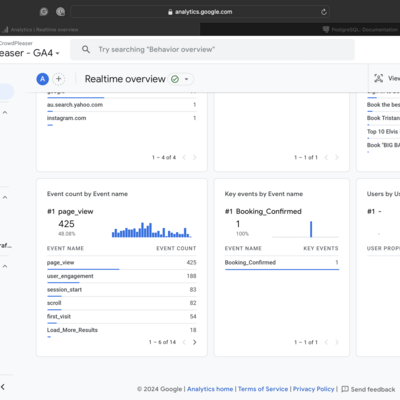Click next arrow in key events card
The image size is (400, 400).
pyautogui.click(x=337, y=342)
